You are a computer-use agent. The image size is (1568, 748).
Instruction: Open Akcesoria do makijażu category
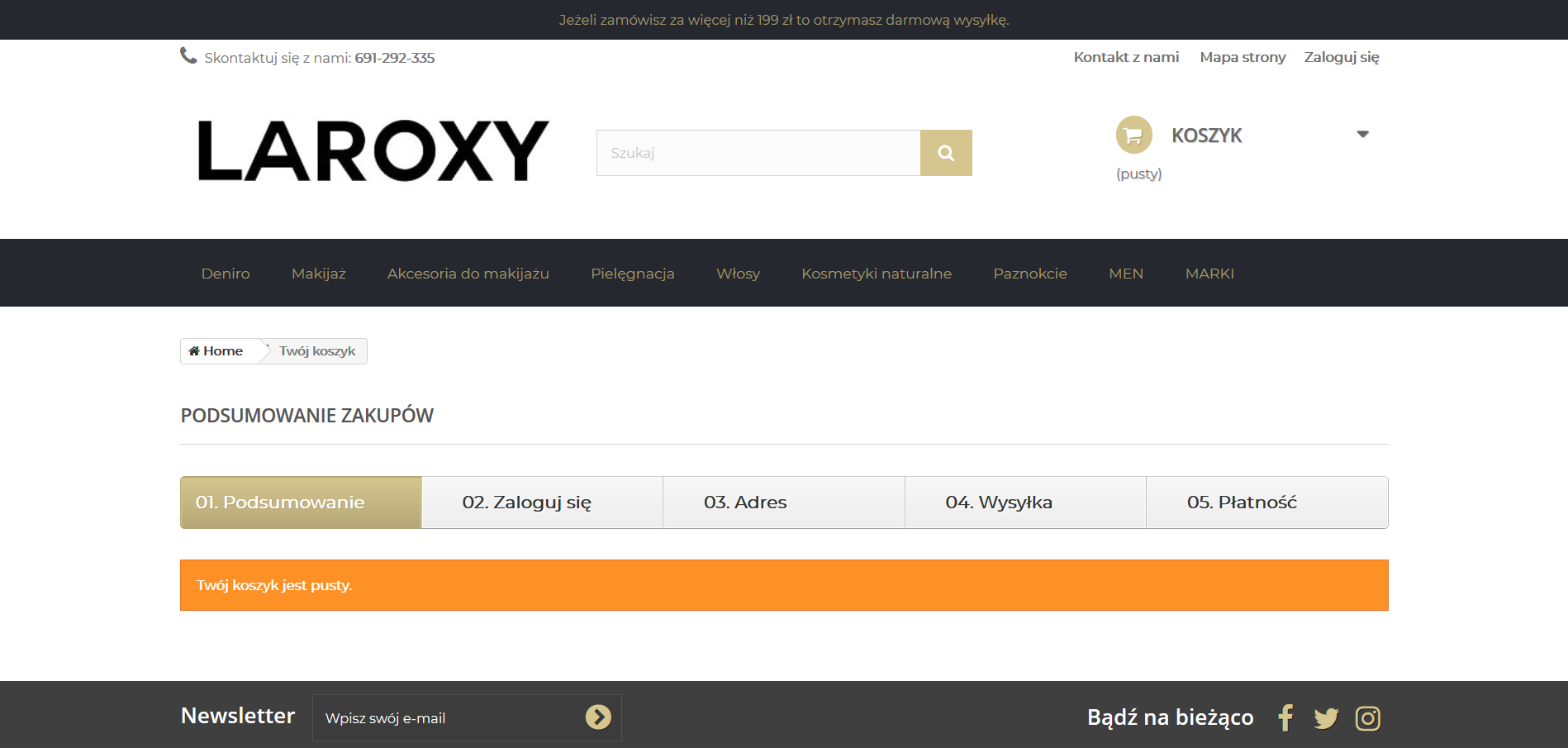click(x=468, y=274)
